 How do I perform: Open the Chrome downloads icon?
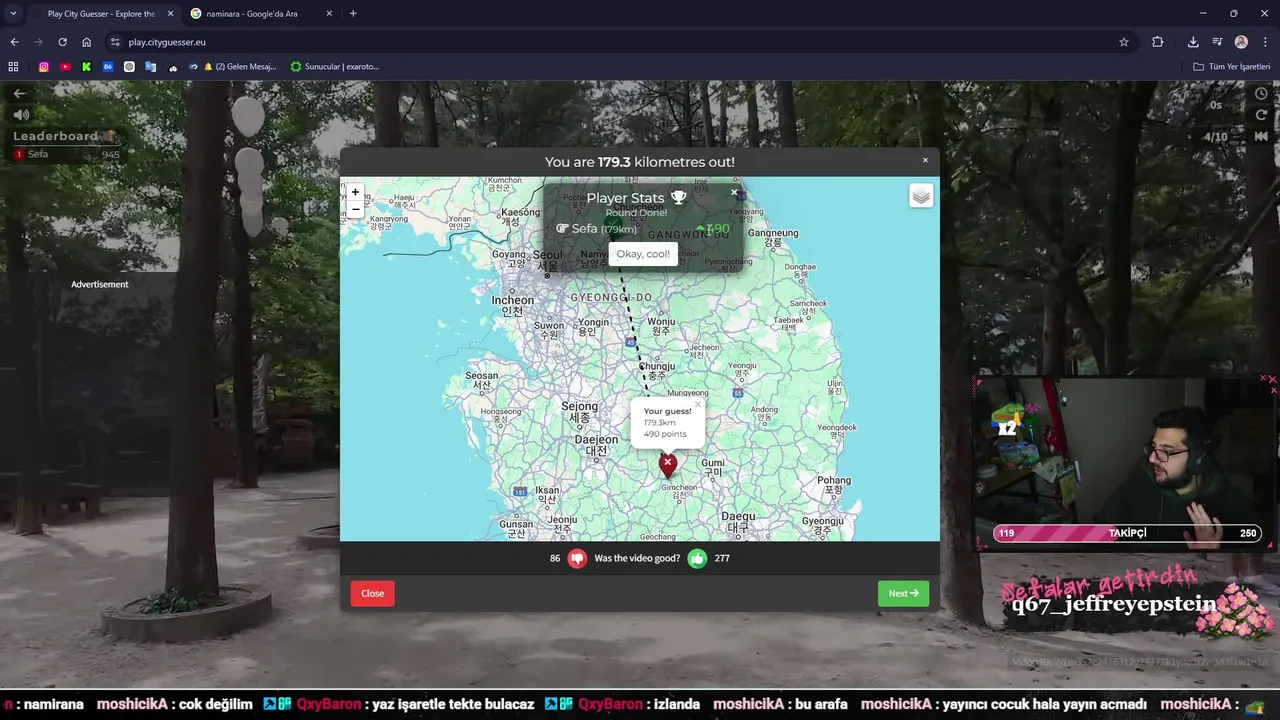pos(1193,42)
